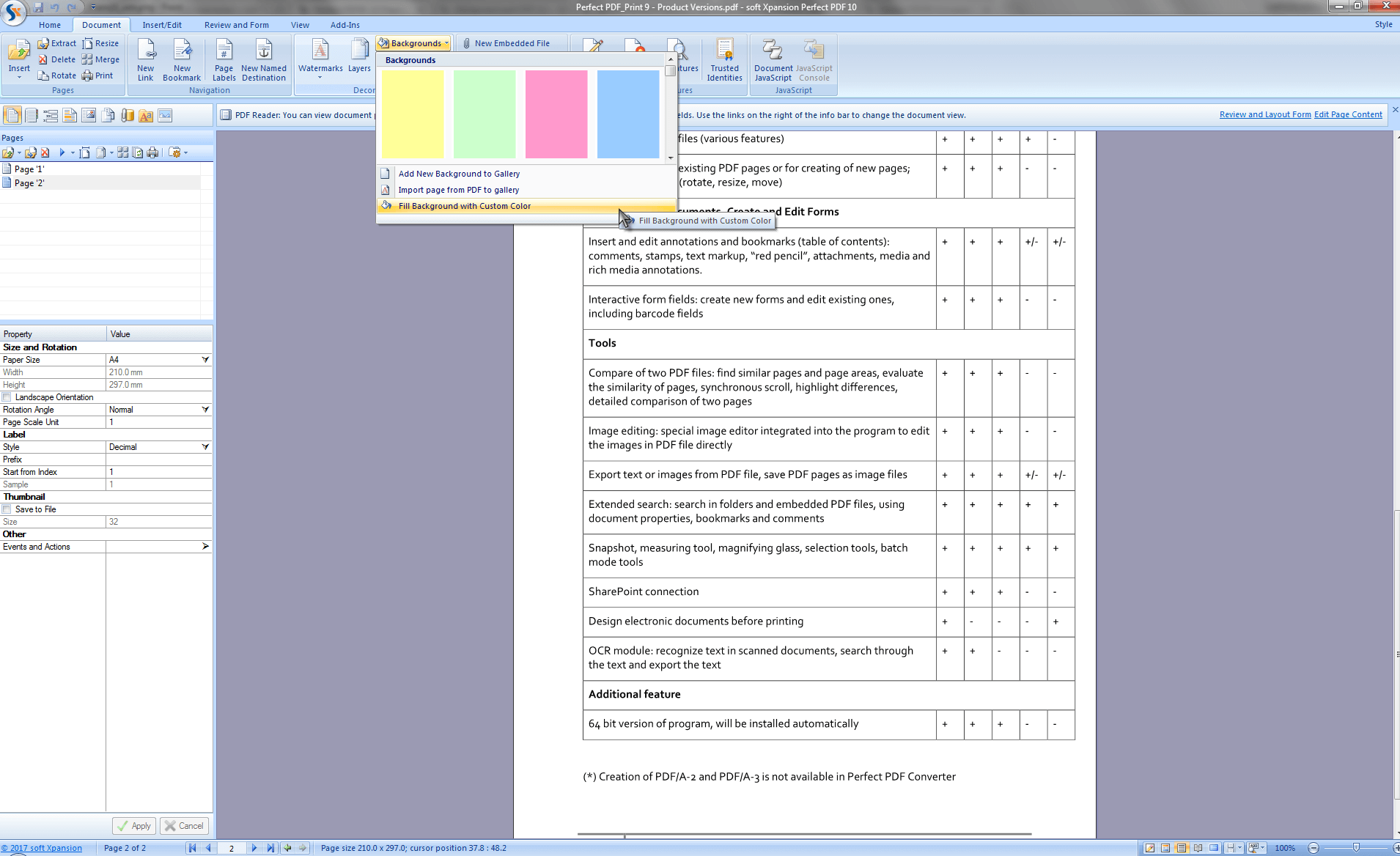The image size is (1400, 856).
Task: Open the attachments panel (paperclip icon)
Action: (x=127, y=115)
